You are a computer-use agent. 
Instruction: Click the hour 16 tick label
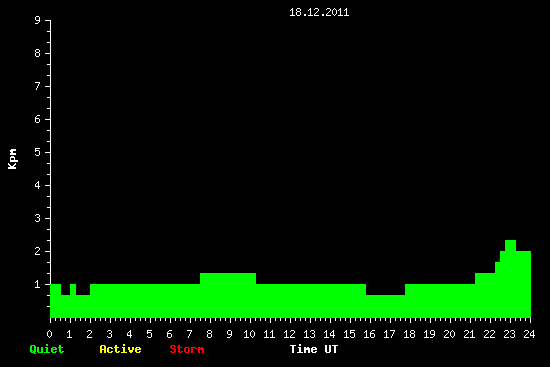369,334
